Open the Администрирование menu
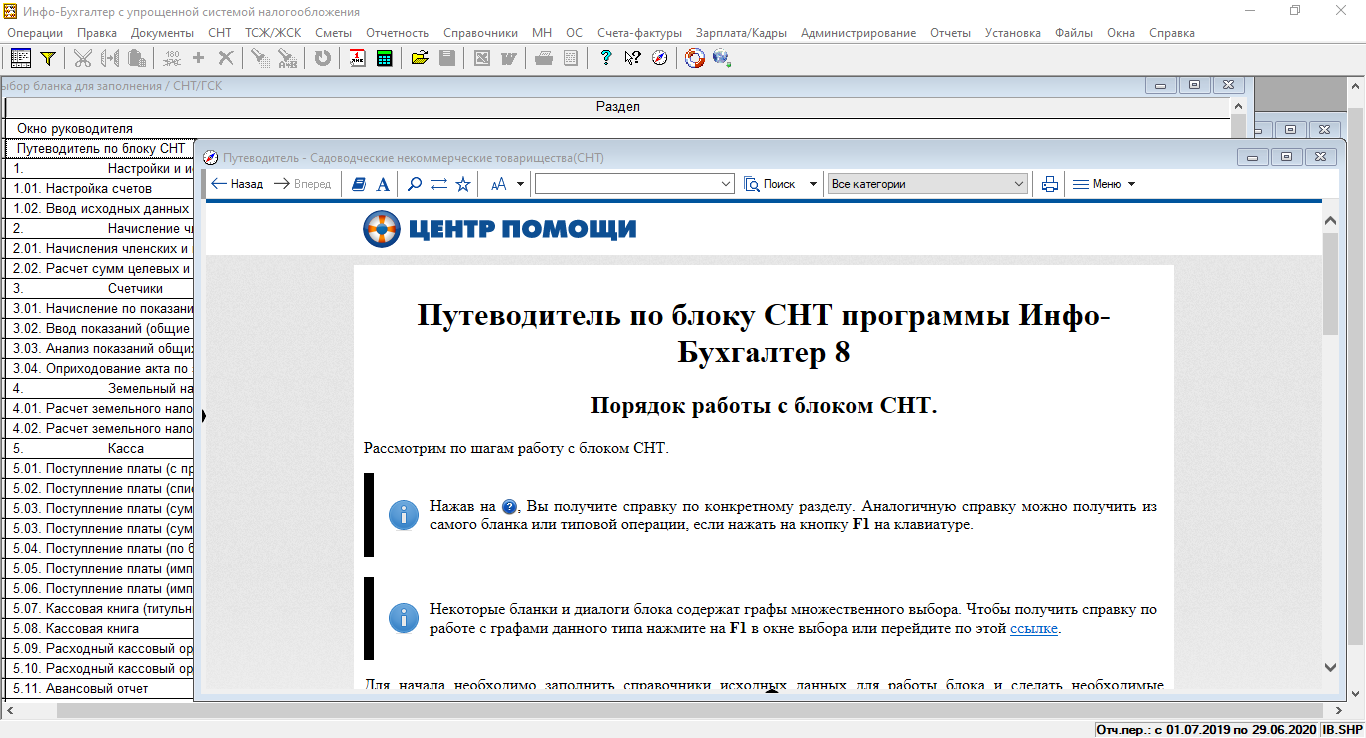This screenshot has height=738, width=1366. [x=858, y=33]
